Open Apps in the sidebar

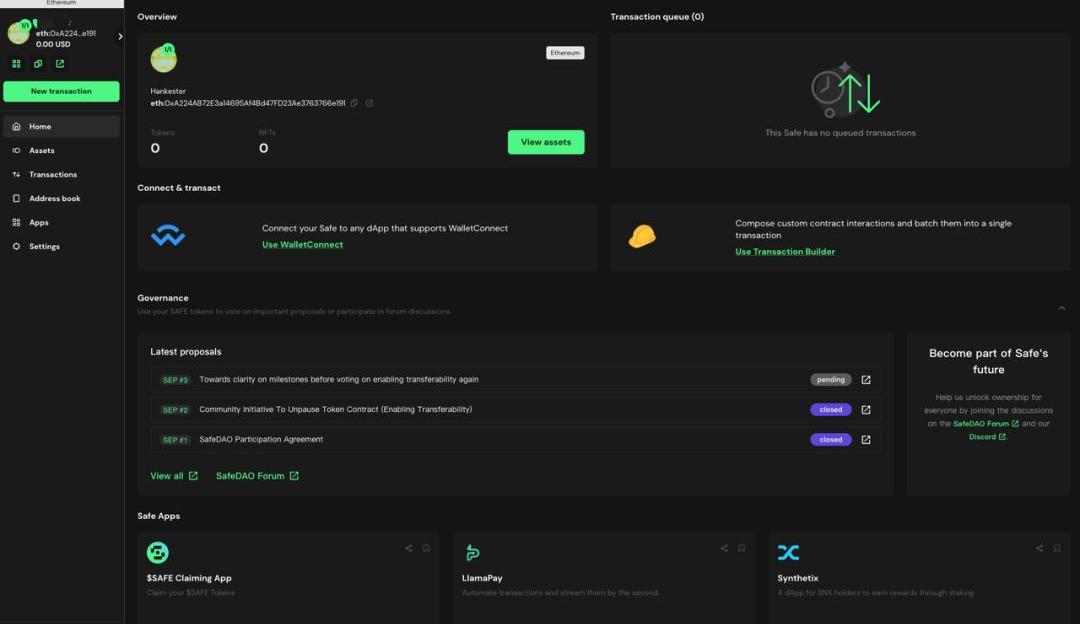point(61,222)
